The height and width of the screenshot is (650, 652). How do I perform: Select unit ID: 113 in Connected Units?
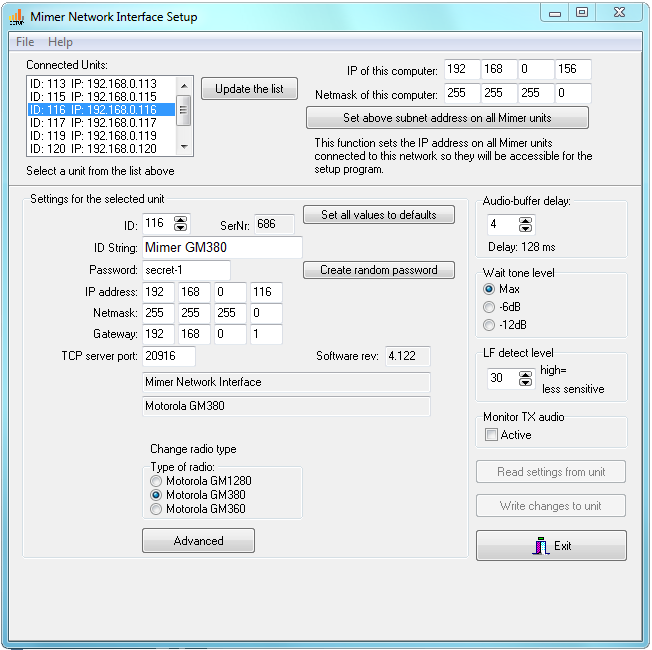pyautogui.click(x=101, y=84)
